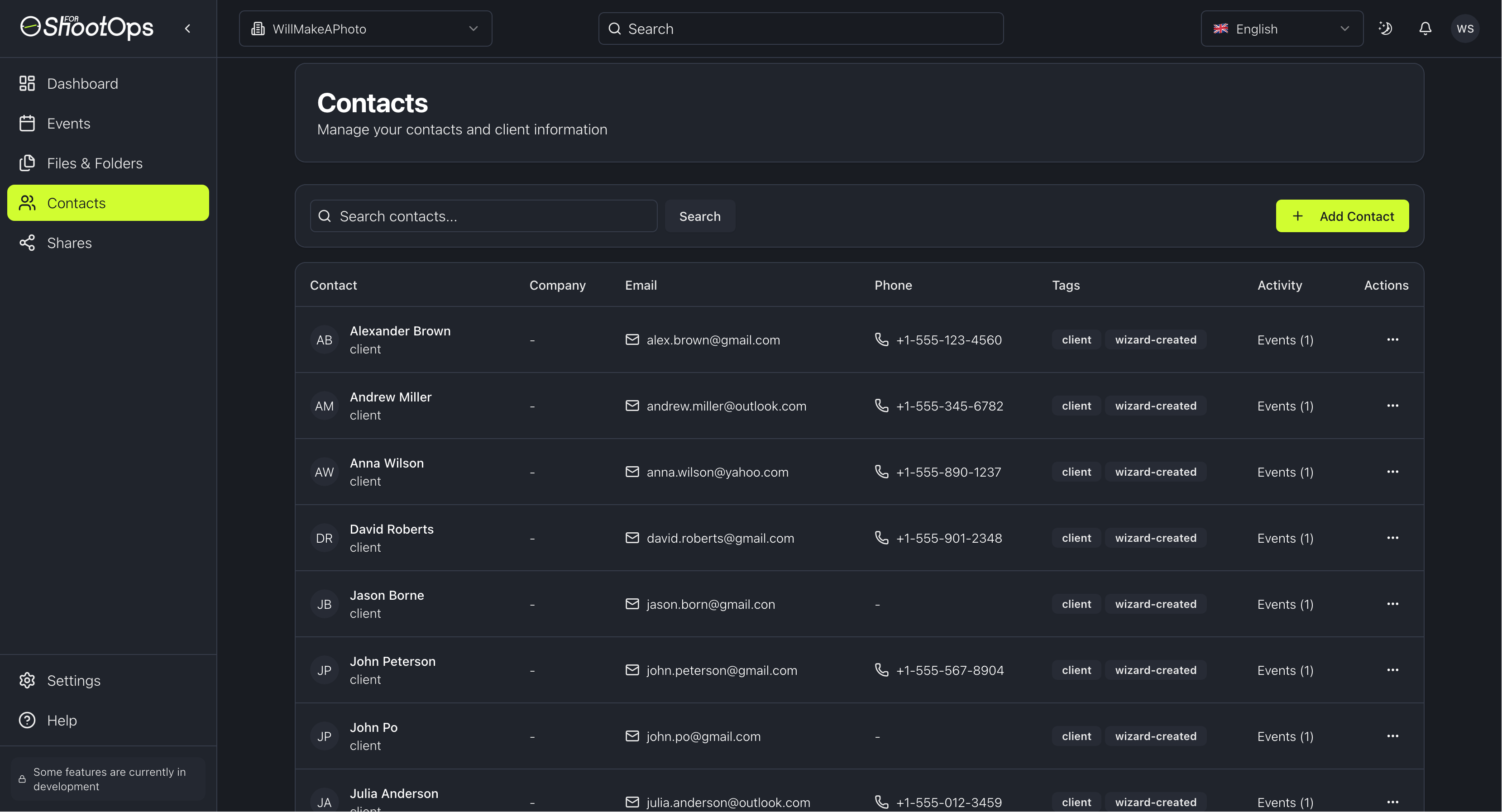This screenshot has height=812, width=1502.
Task: Open Events (1) for David Roberts
Action: pos(1285,538)
